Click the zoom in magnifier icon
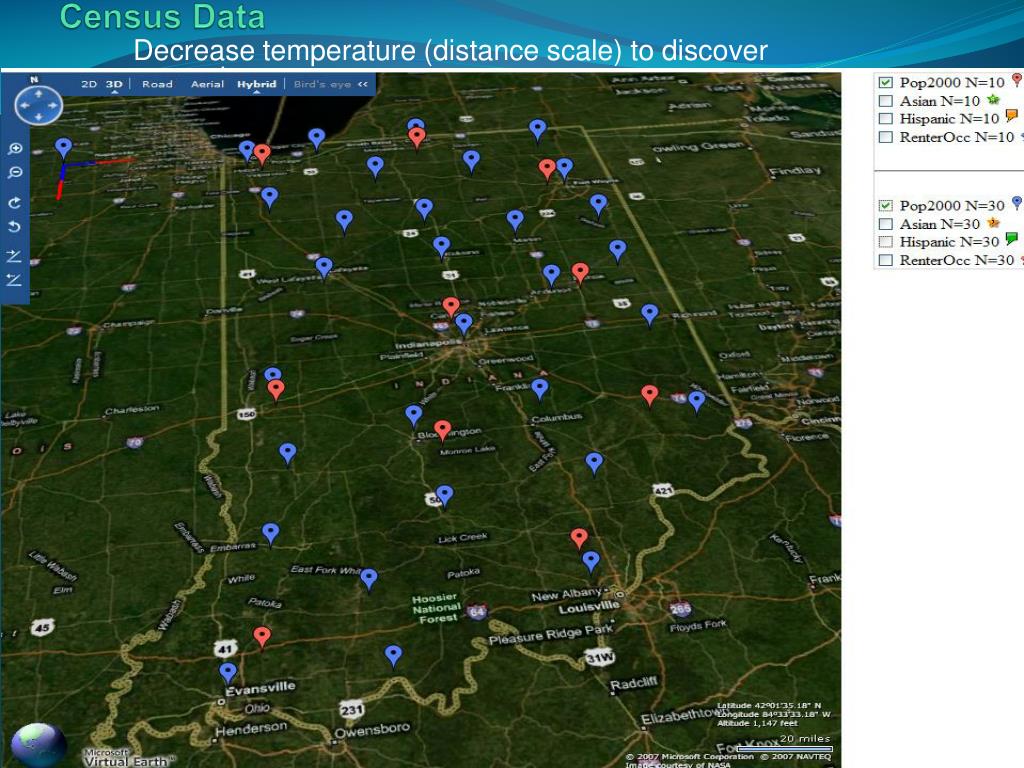The height and width of the screenshot is (768, 1024). click(x=15, y=149)
